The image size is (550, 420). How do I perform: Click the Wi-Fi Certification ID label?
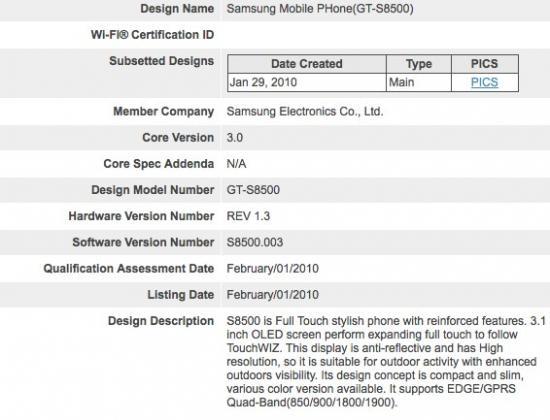[x=152, y=35]
